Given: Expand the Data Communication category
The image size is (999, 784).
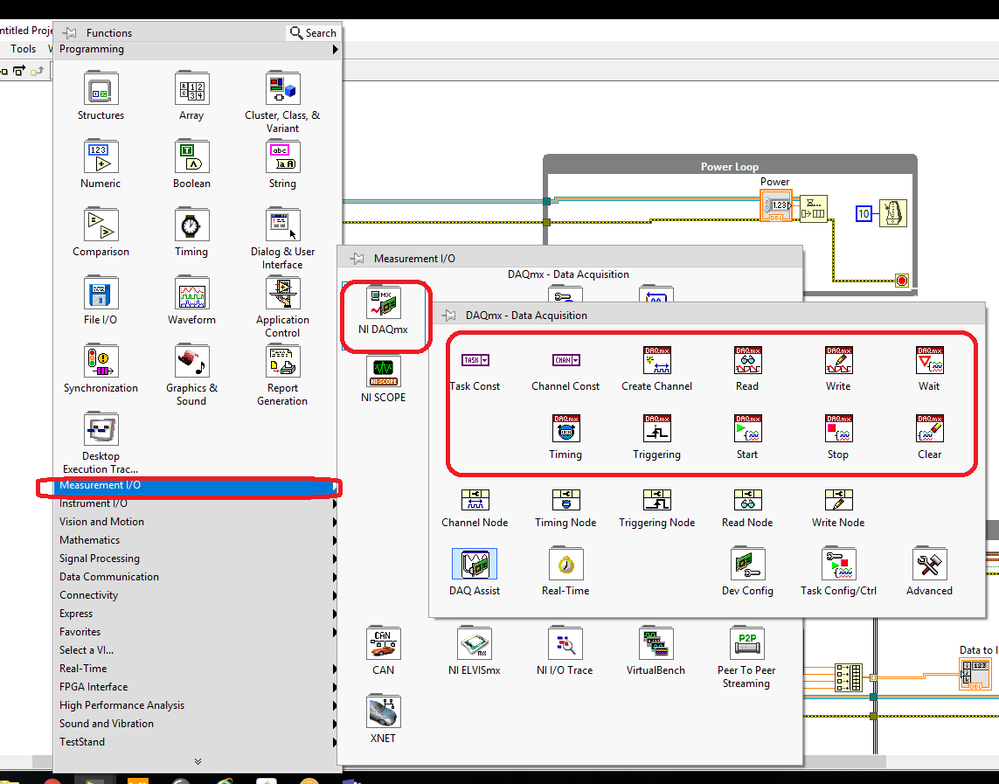Looking at the screenshot, I should pyautogui.click(x=198, y=577).
